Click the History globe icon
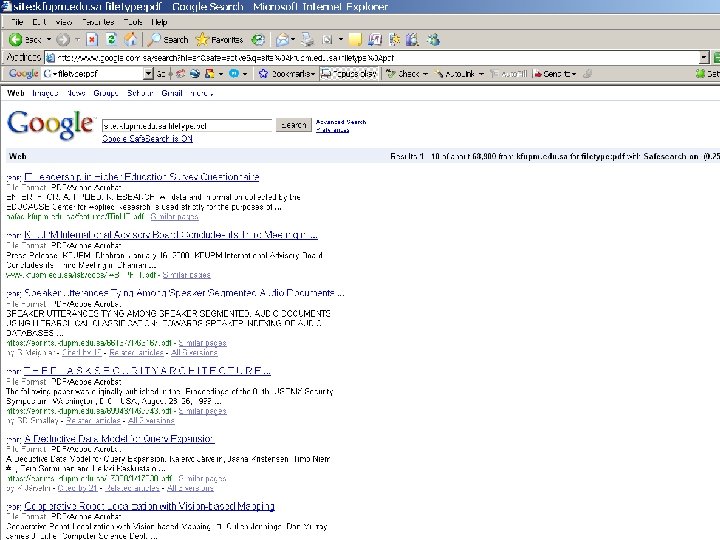This screenshot has height=540, width=720. [x=258, y=40]
